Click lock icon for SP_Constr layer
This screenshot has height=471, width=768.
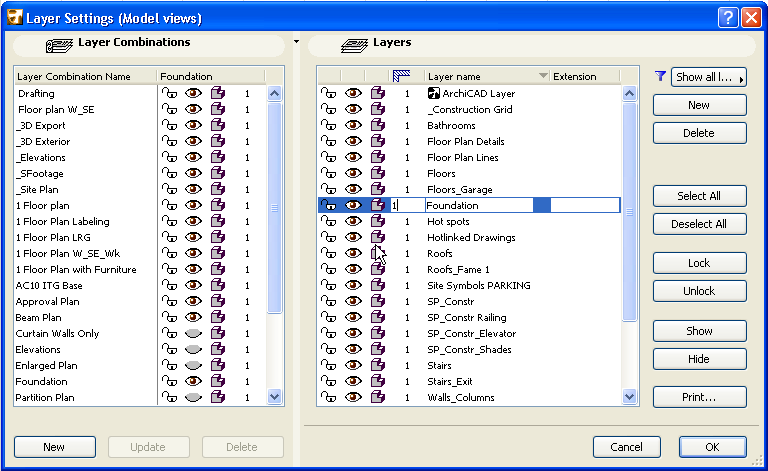328,301
